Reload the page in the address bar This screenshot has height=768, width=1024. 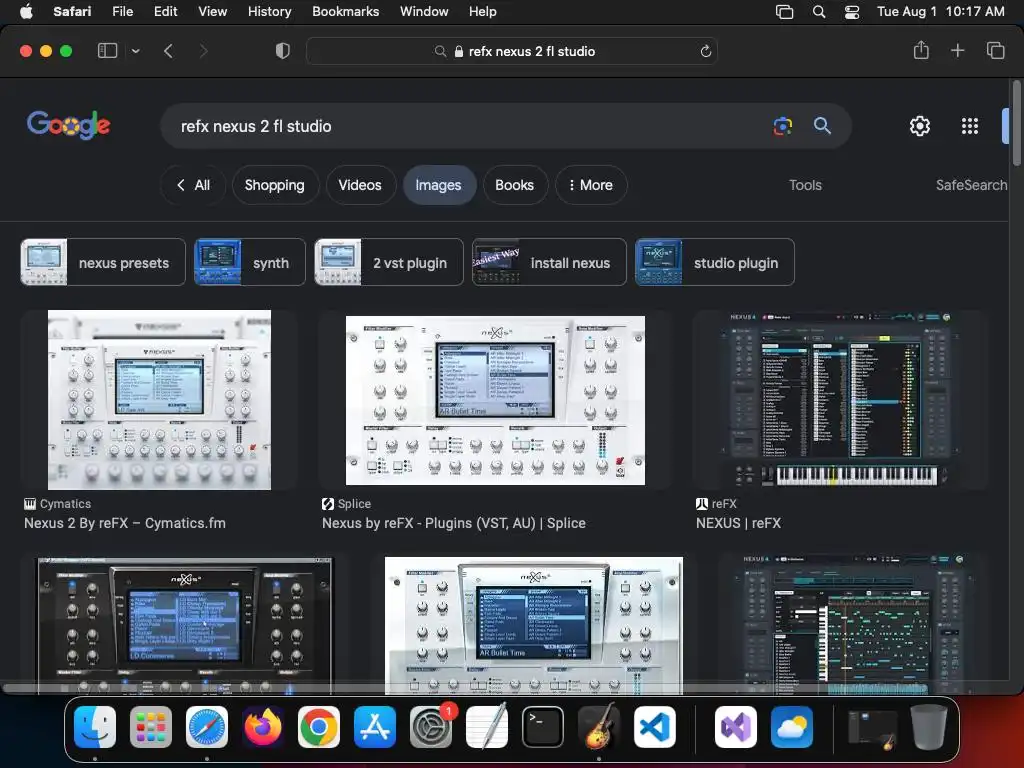(705, 51)
